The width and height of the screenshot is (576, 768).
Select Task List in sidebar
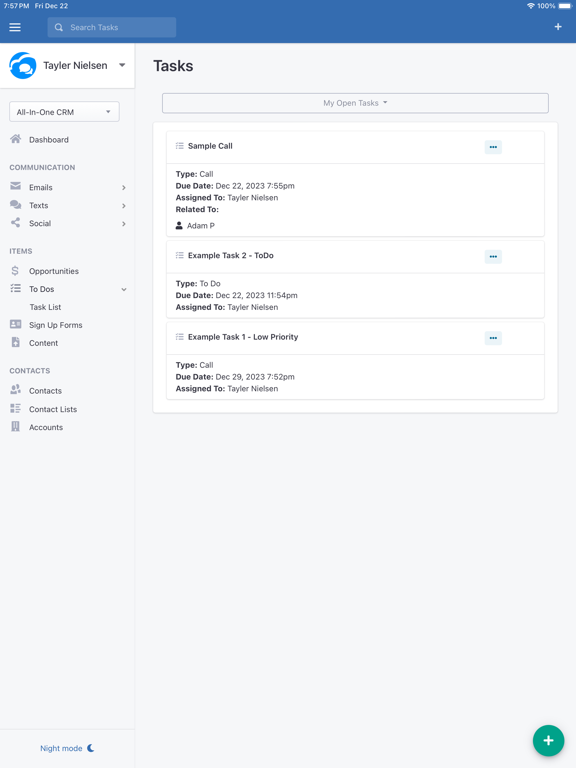click(x=45, y=307)
